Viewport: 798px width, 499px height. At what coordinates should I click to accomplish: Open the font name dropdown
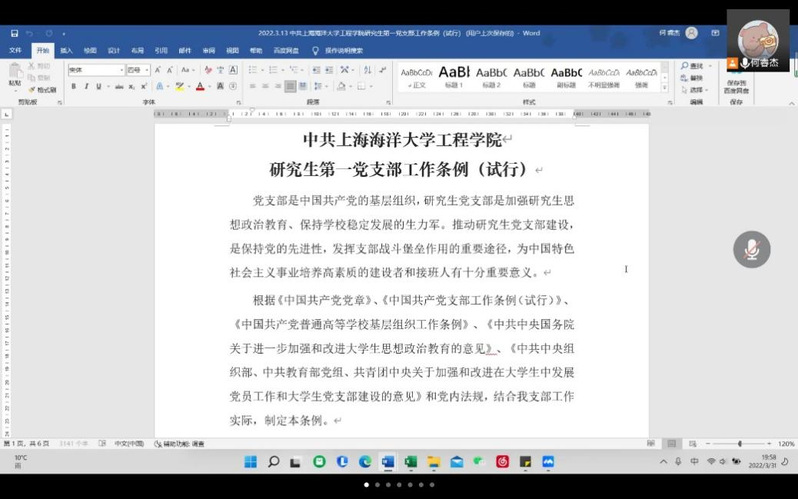pos(121,70)
